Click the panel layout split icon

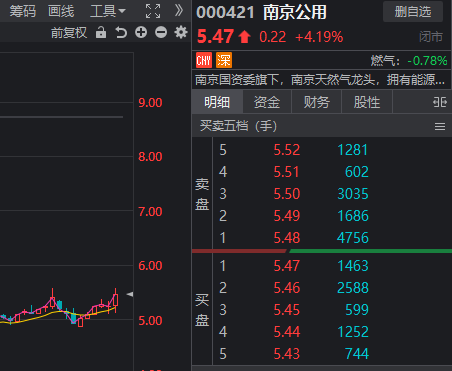(x=440, y=102)
